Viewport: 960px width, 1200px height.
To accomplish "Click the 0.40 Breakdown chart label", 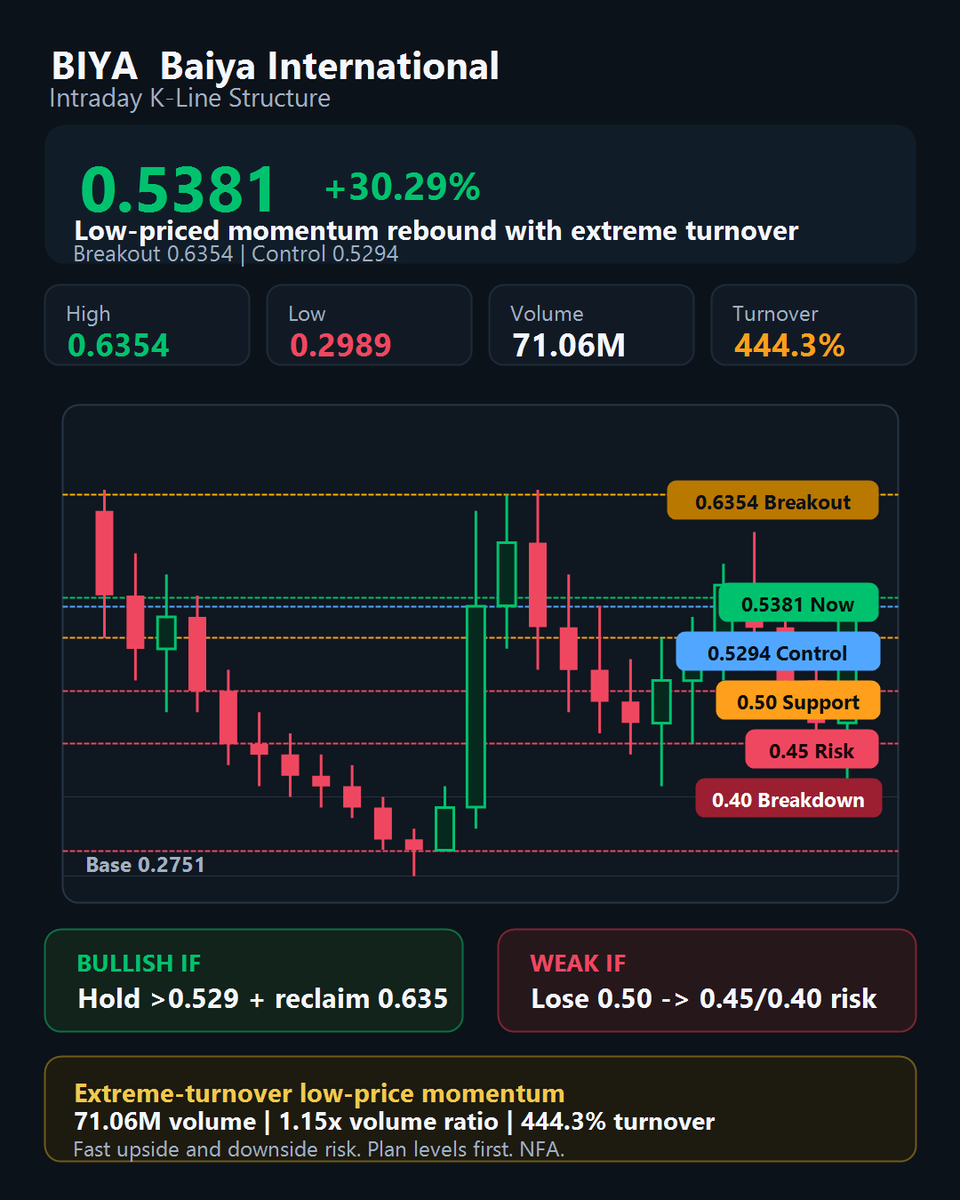I will click(788, 798).
